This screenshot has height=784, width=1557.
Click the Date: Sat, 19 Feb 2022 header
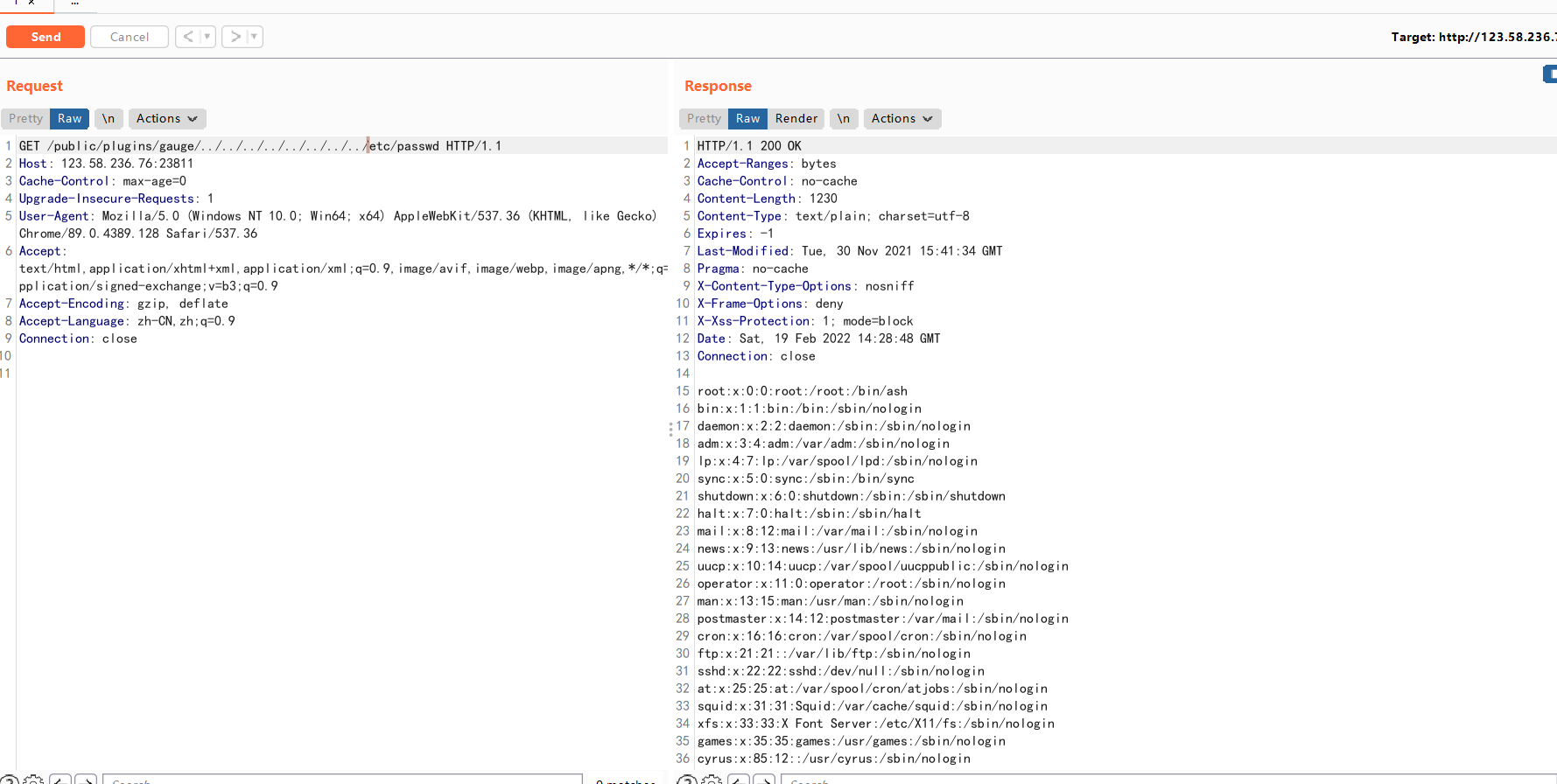(x=819, y=339)
